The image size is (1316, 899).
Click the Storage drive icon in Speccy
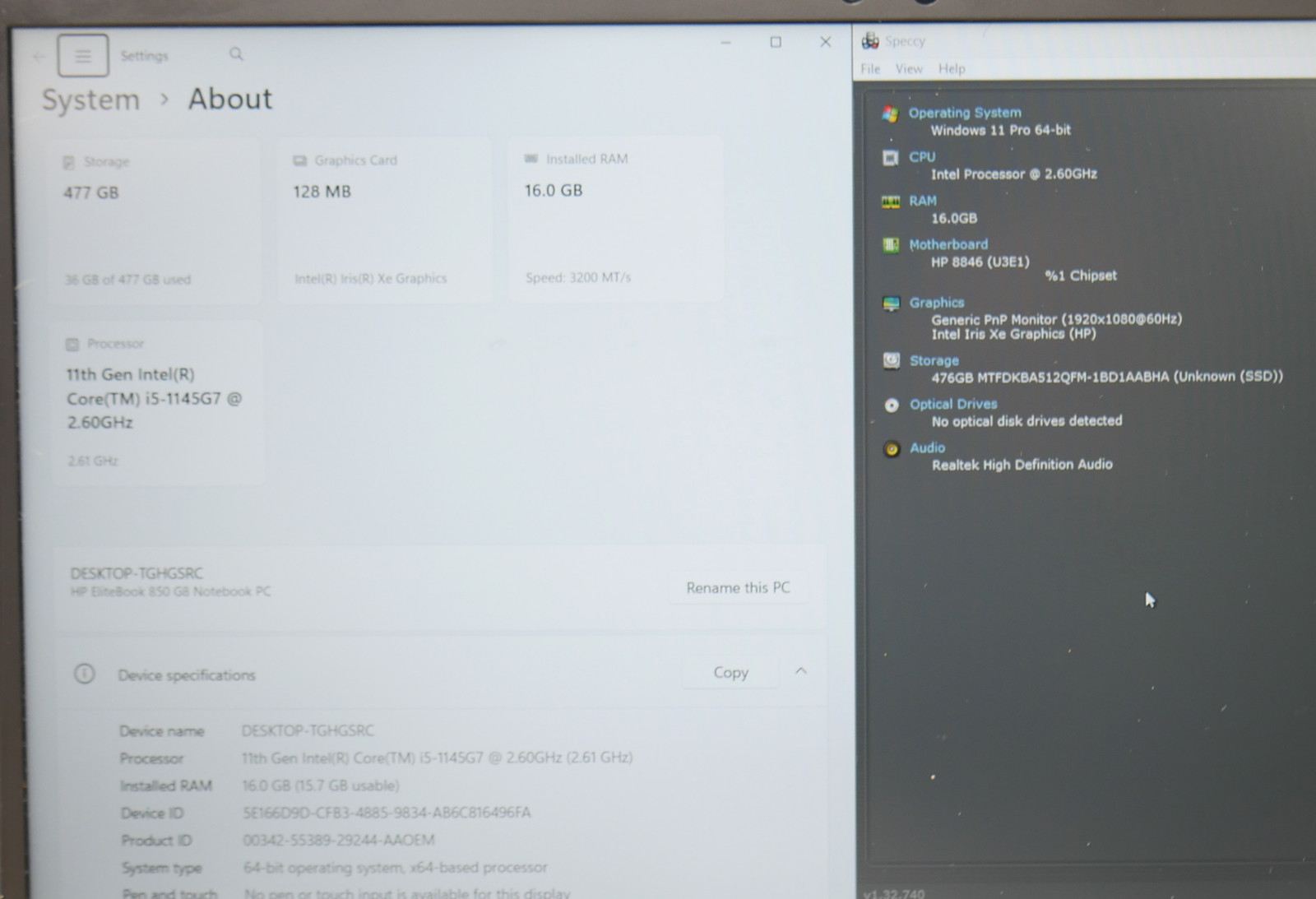coord(892,360)
